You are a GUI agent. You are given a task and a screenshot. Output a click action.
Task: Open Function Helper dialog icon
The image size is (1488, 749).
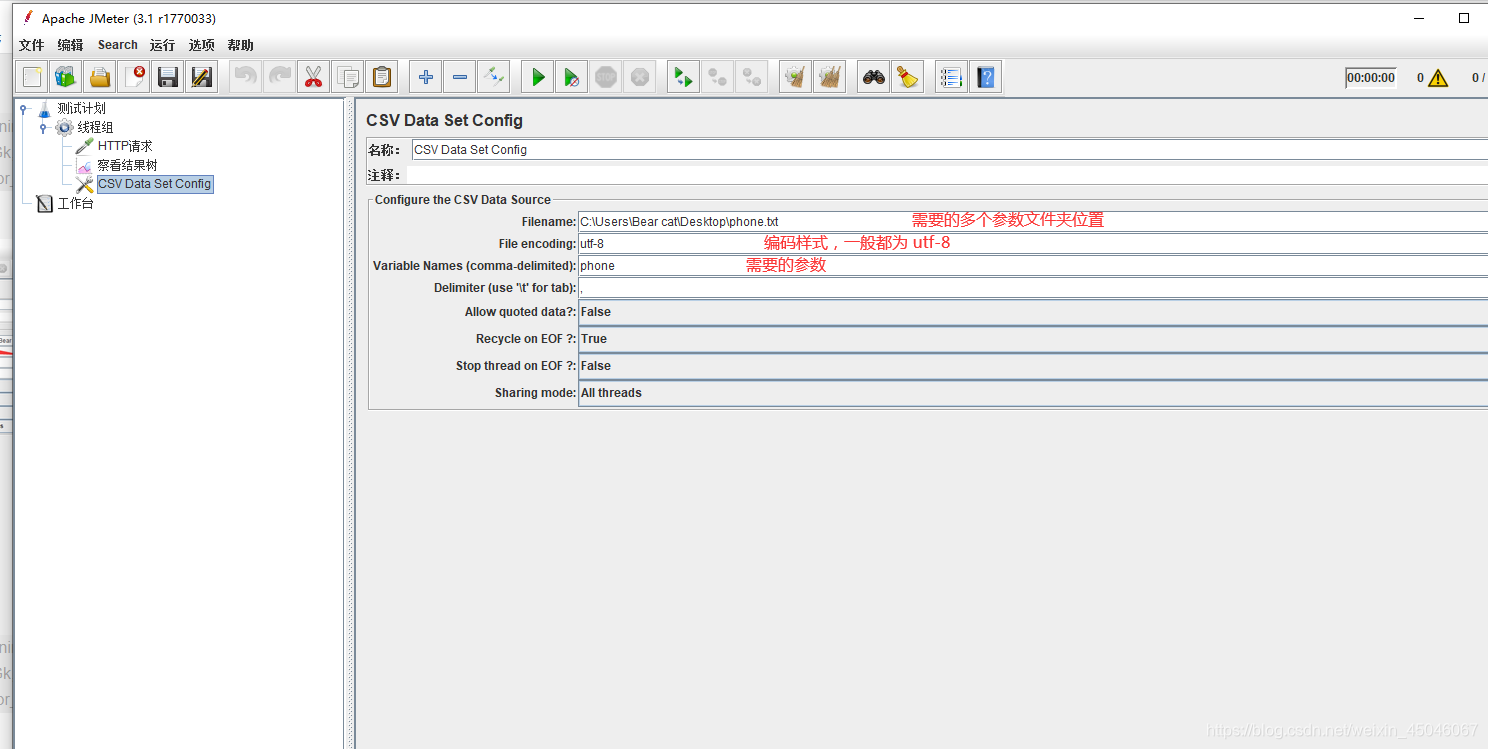[952, 77]
